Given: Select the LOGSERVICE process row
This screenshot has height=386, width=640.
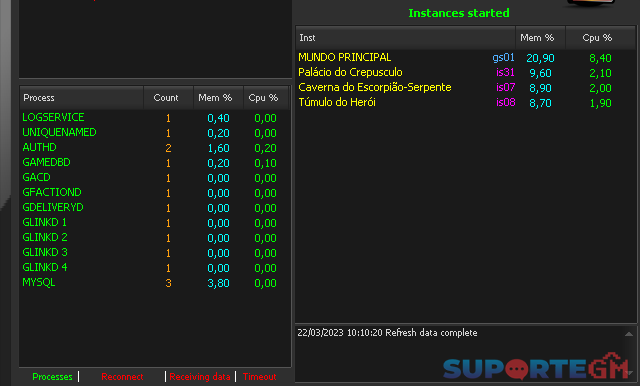Looking at the screenshot, I should [155, 118].
